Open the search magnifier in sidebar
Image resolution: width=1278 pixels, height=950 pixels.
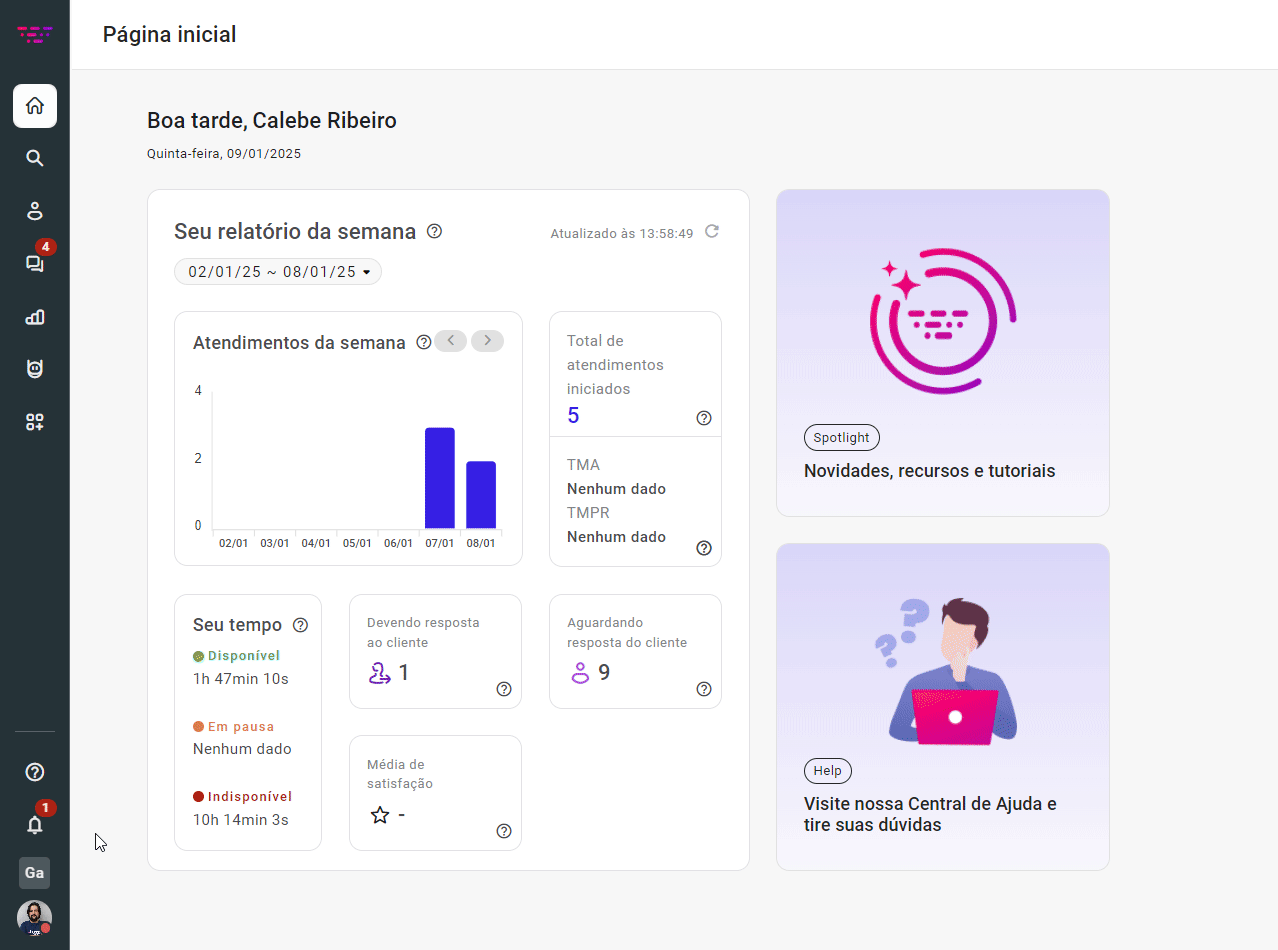pyautogui.click(x=35, y=158)
